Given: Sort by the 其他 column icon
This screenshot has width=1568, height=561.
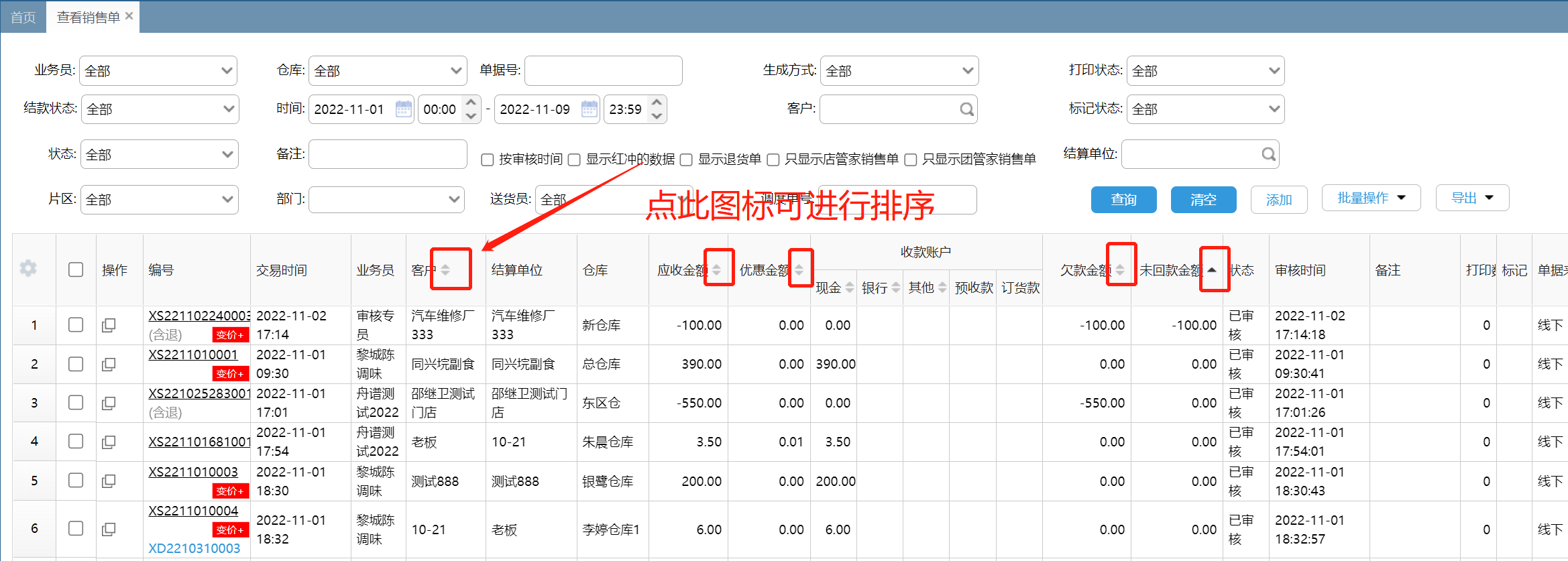Looking at the screenshot, I should click(942, 288).
